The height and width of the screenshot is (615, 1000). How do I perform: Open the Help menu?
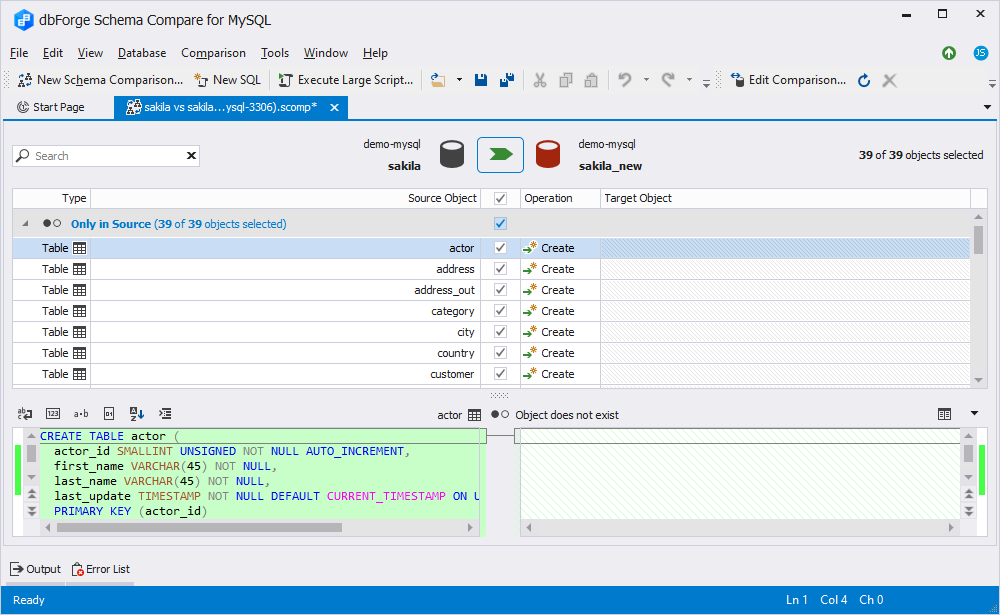click(375, 53)
